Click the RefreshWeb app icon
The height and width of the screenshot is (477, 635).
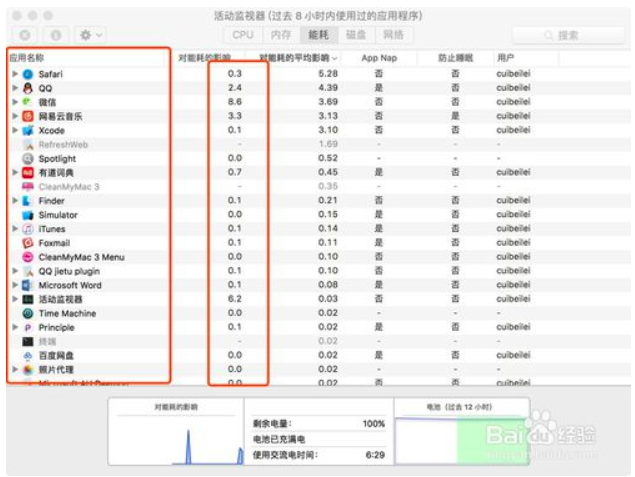click(28, 145)
